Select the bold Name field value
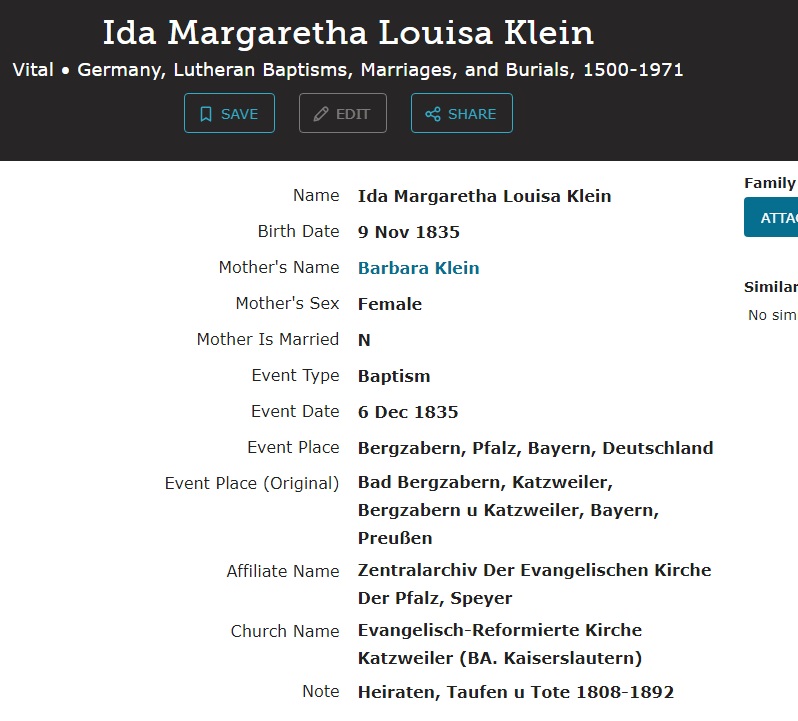Image resolution: width=798 pixels, height=721 pixels. tap(484, 196)
